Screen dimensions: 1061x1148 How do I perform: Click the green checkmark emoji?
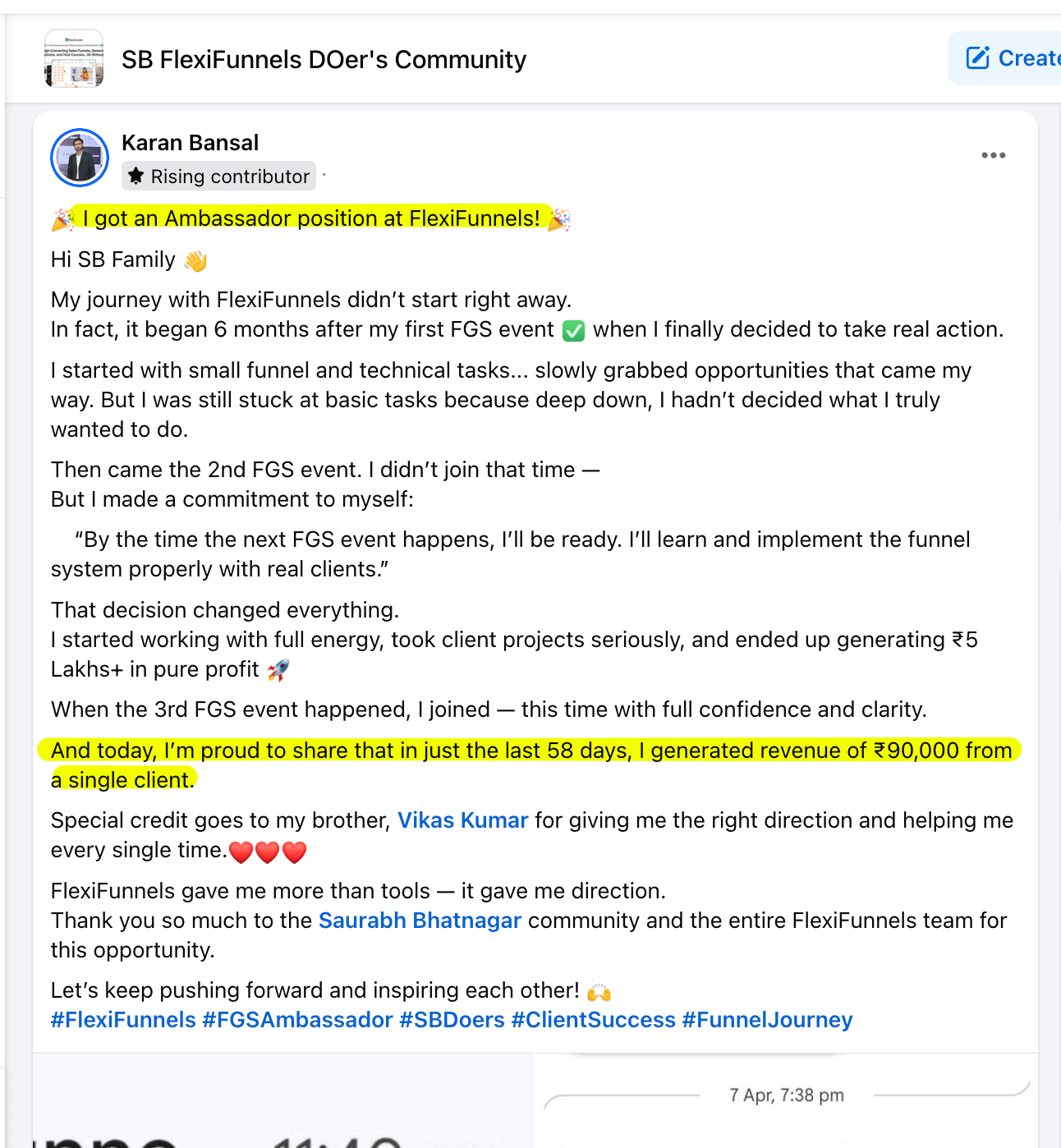573,331
